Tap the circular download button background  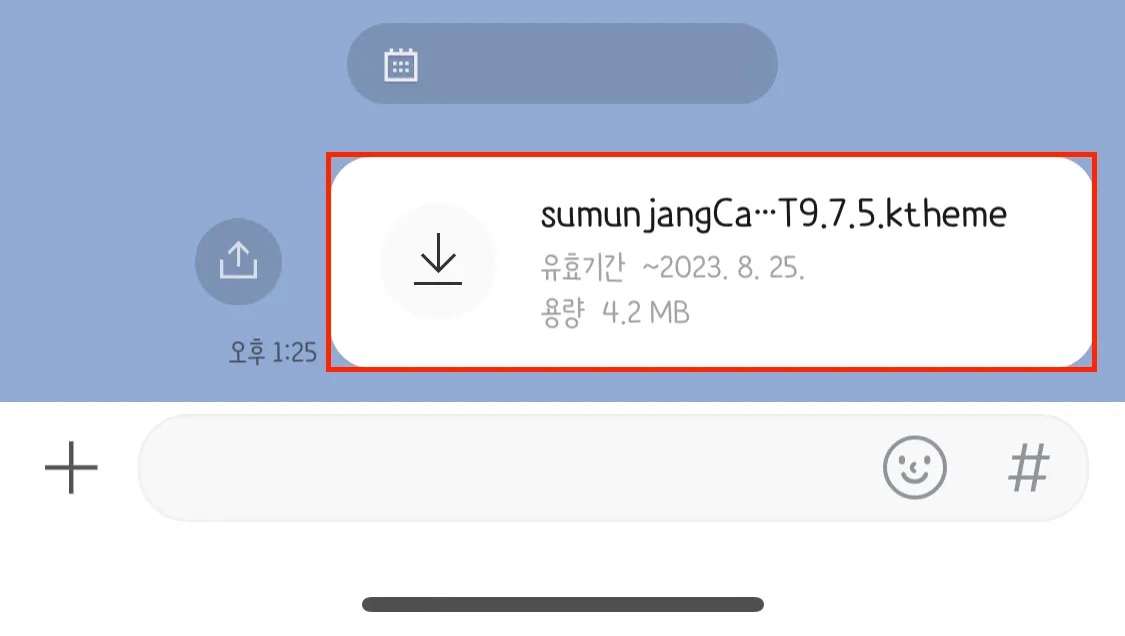pyautogui.click(x=438, y=261)
